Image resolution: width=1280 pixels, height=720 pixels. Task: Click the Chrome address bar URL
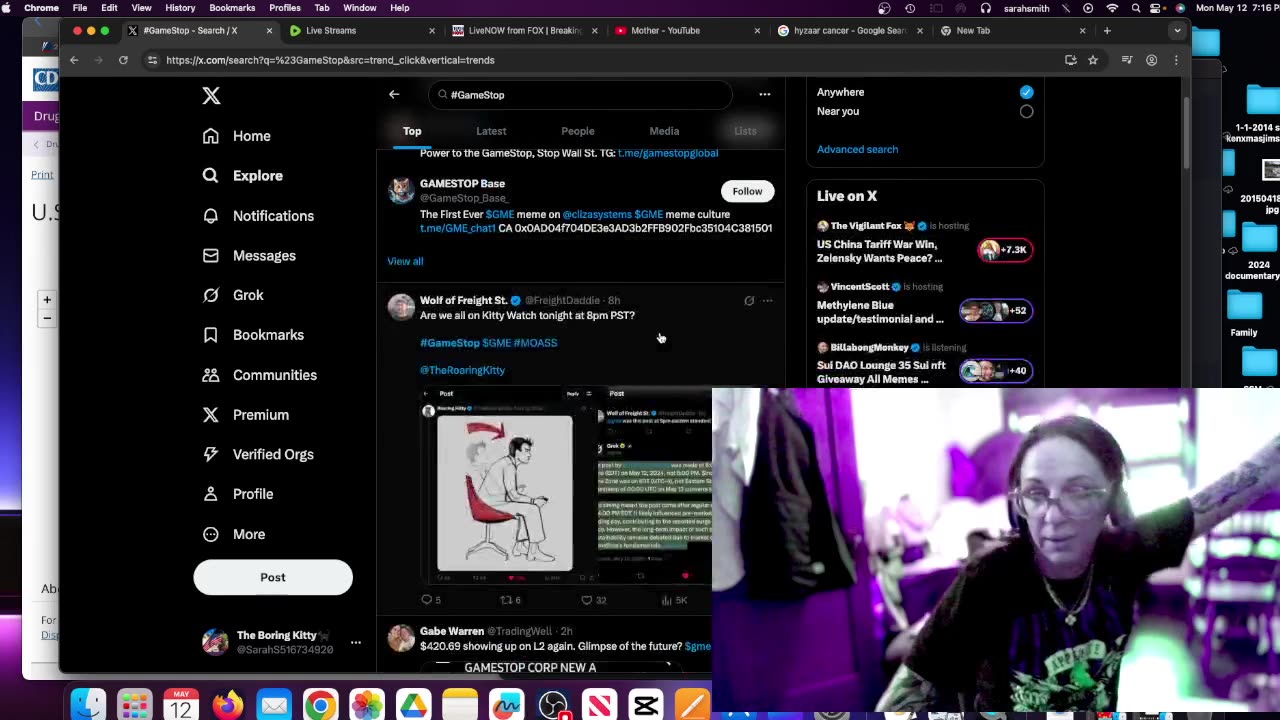330,60
